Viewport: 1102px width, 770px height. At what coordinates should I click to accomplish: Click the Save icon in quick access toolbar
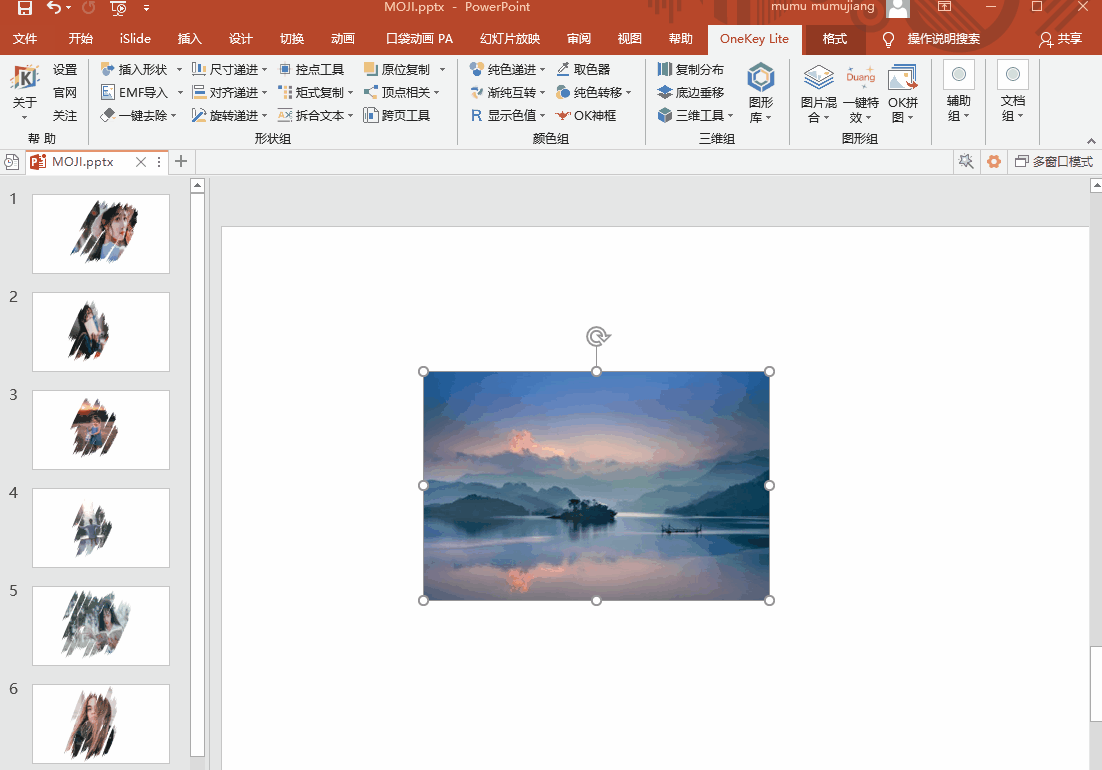tap(23, 7)
